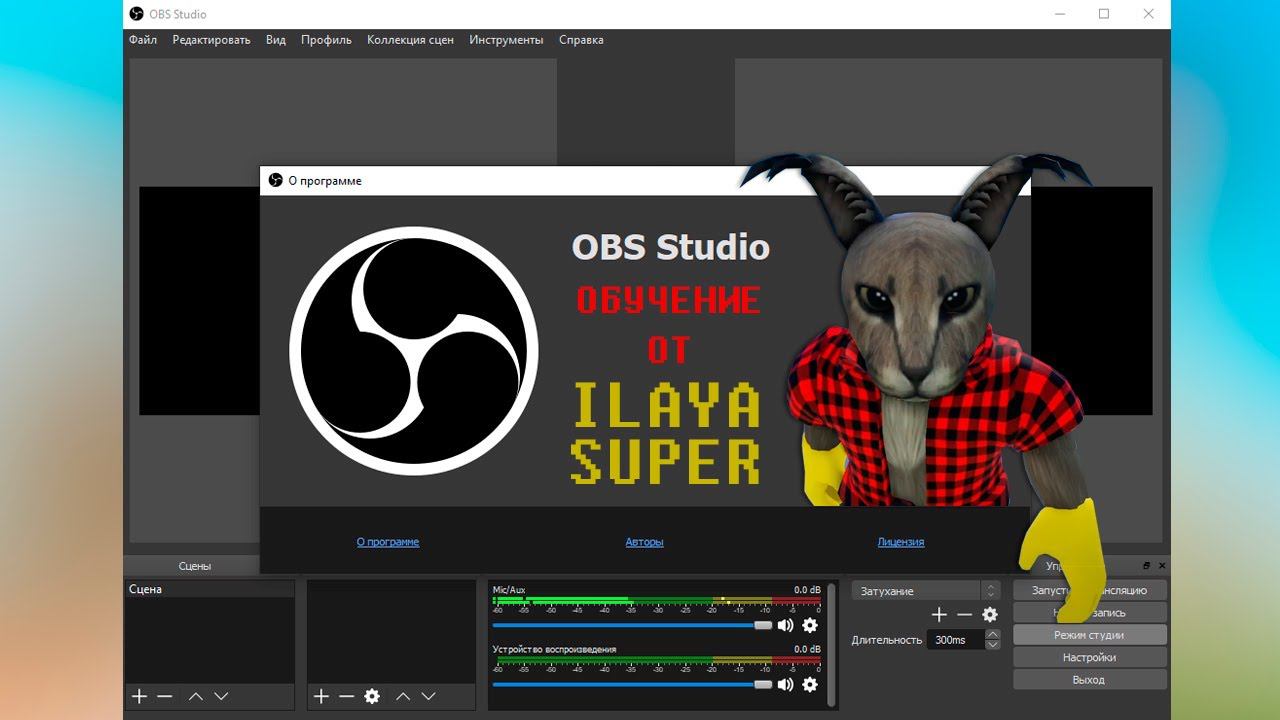Screen dimensions: 1280x720
Task: Undock the Controls panel with the float icon
Action: coord(1146,566)
